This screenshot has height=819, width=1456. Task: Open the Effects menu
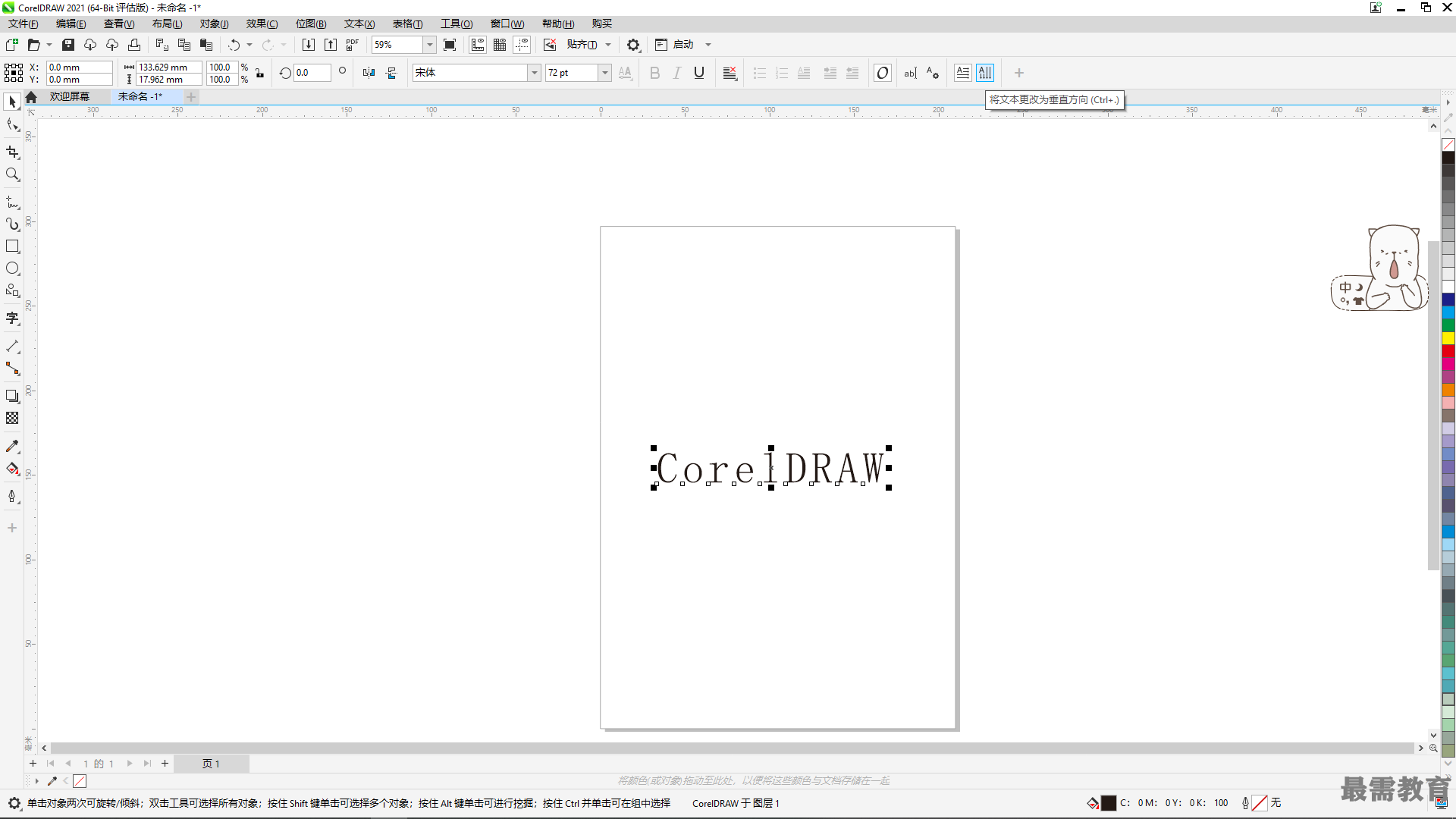[x=262, y=24]
